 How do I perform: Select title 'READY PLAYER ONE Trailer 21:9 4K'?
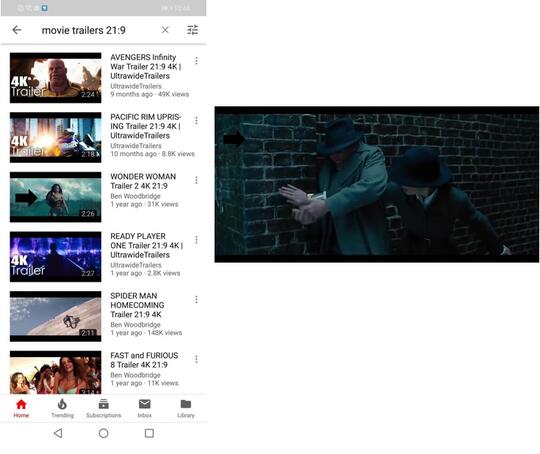[x=146, y=245]
